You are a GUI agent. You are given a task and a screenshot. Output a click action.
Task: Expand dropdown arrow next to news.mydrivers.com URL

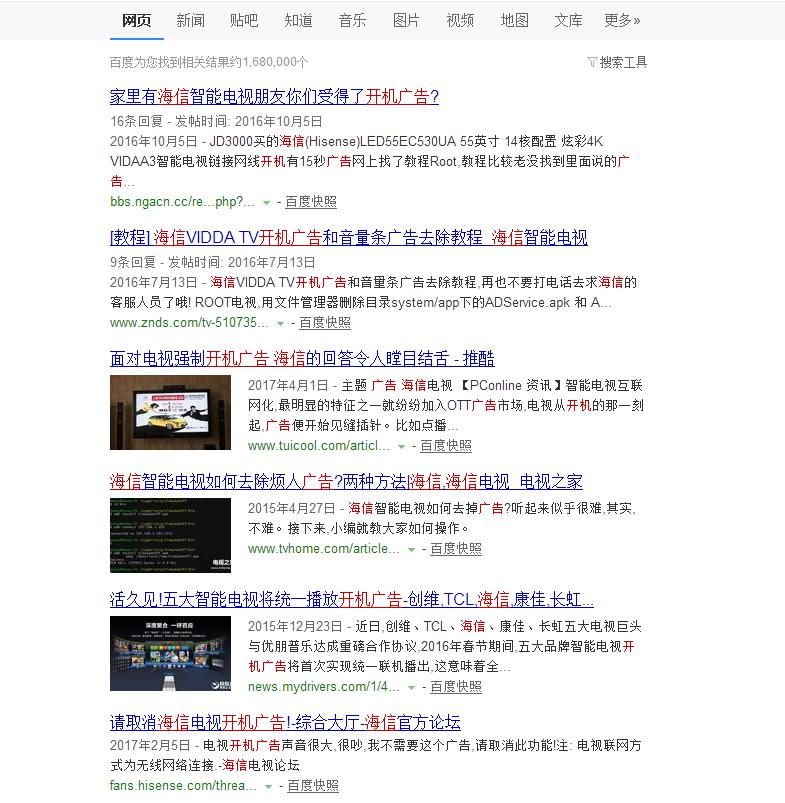tap(411, 688)
